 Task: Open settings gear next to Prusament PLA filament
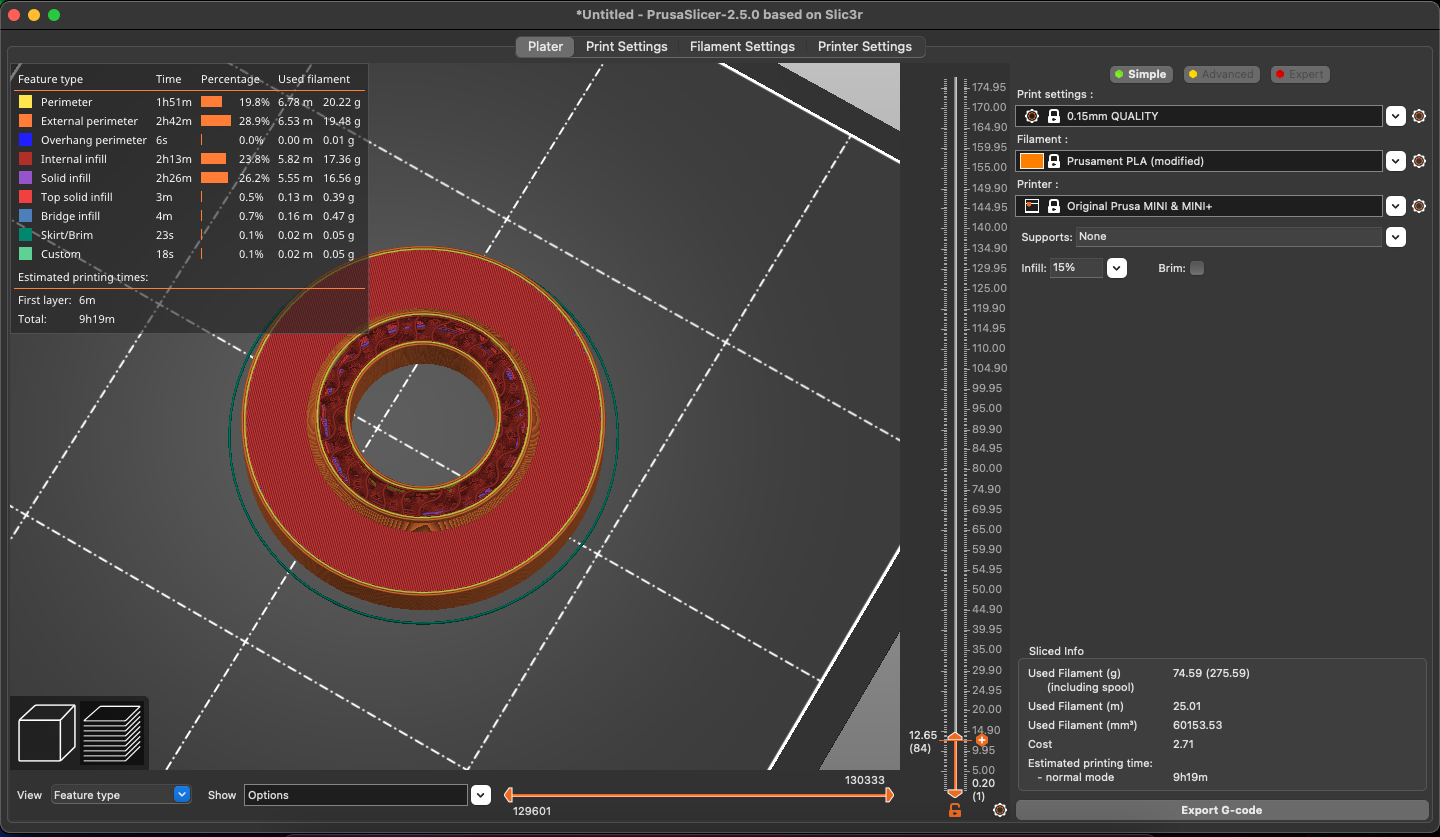1419,161
